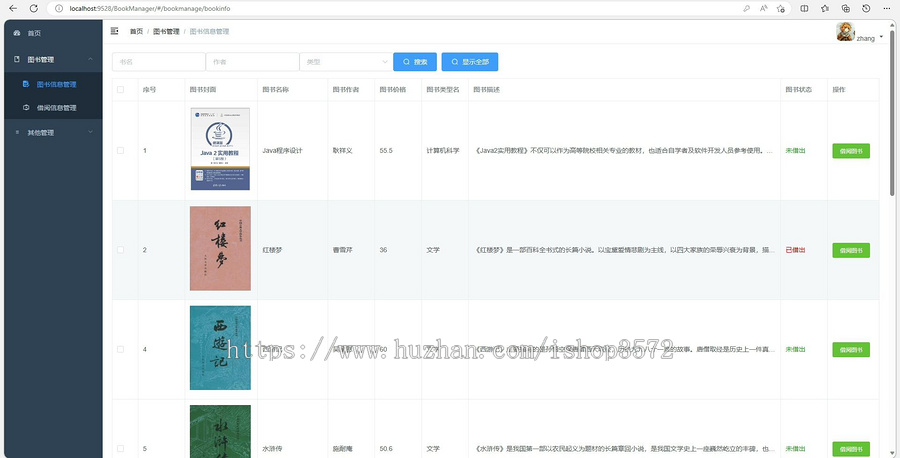
Task: Click the 作者 search input
Action: (x=253, y=62)
